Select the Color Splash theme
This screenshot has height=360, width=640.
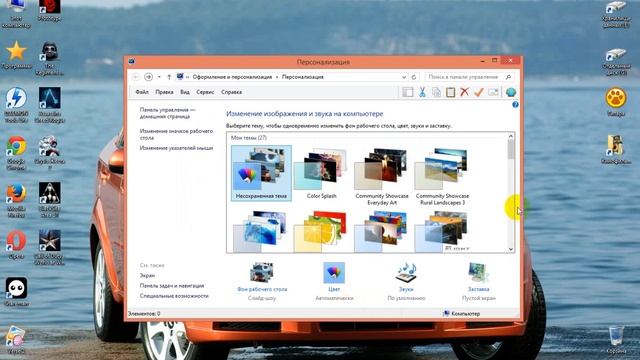pyautogui.click(x=322, y=173)
